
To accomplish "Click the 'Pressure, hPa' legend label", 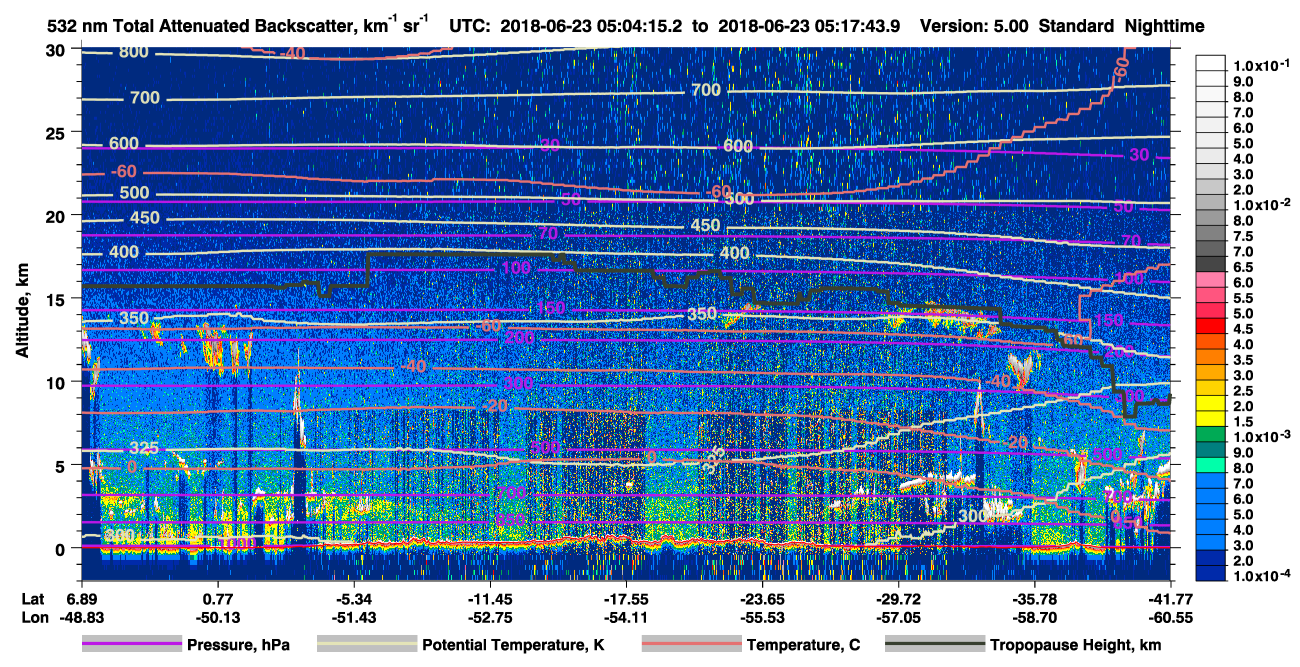I will tap(238, 645).
